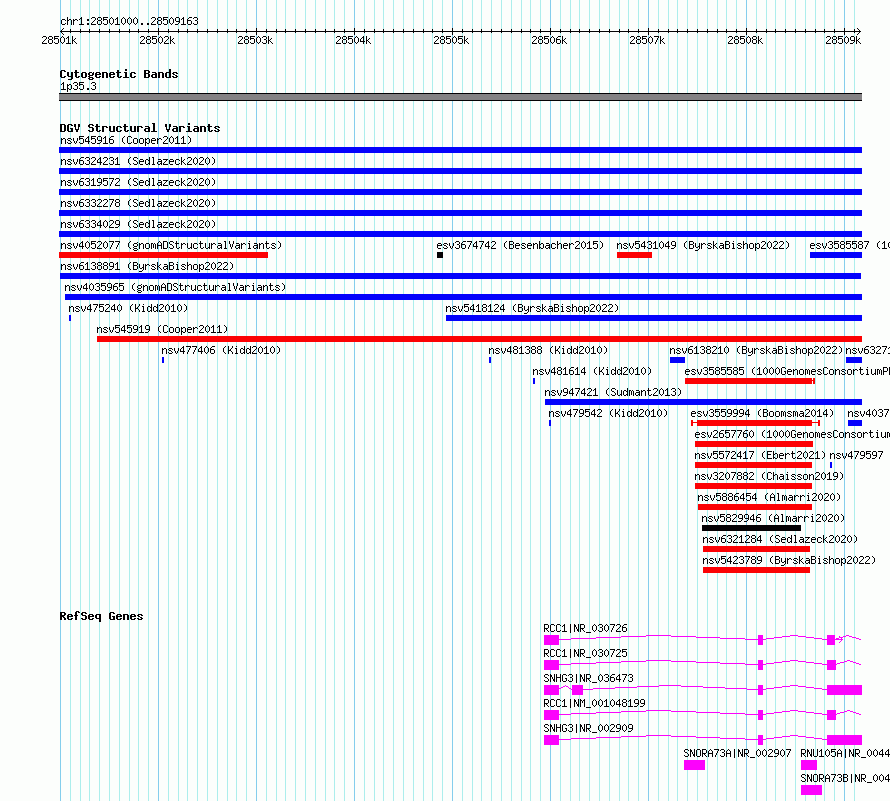This screenshot has width=890, height=801.
Task: Select the 1p35.3 cytoband bar
Action: point(460,97)
